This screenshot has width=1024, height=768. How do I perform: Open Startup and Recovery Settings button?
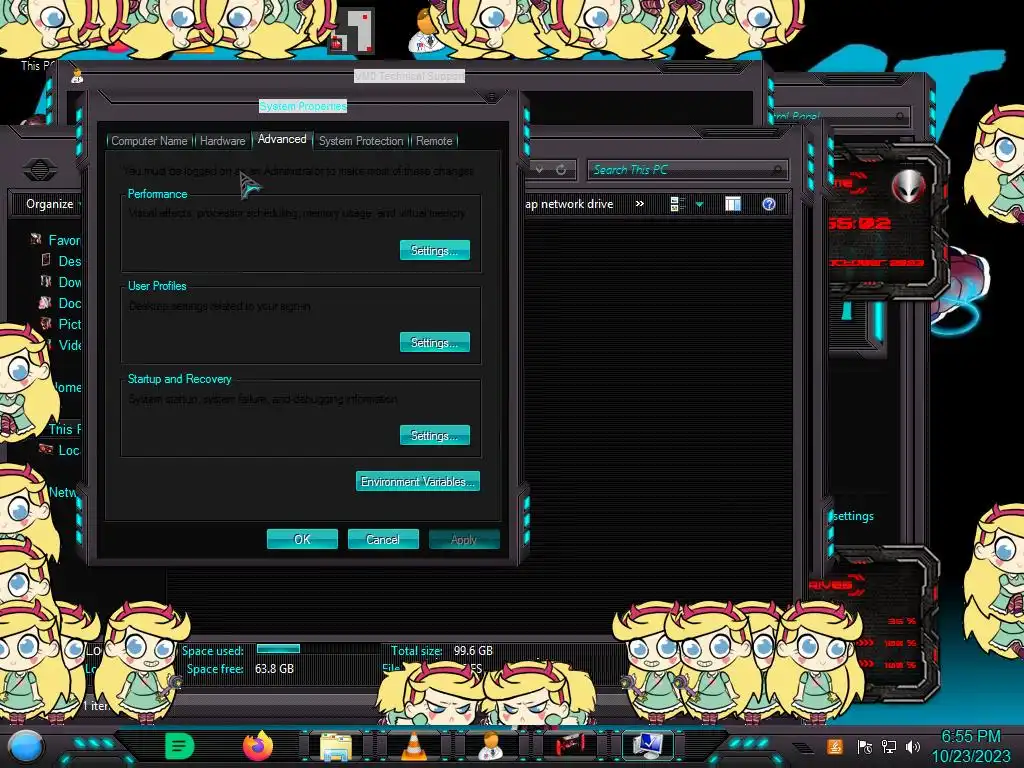point(434,436)
